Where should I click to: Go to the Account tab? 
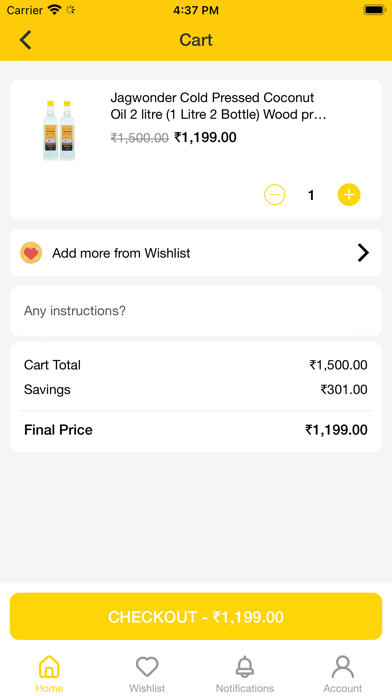click(343, 673)
